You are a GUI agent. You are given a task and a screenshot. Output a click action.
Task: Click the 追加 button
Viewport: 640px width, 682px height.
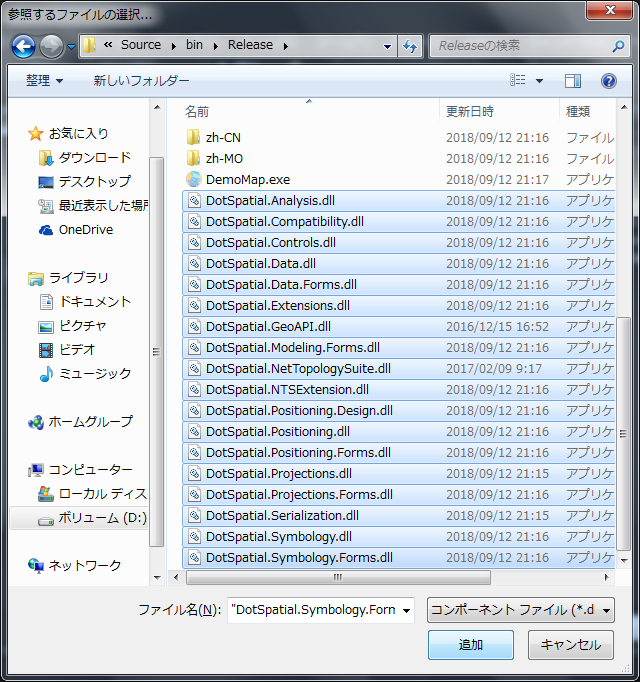(471, 645)
